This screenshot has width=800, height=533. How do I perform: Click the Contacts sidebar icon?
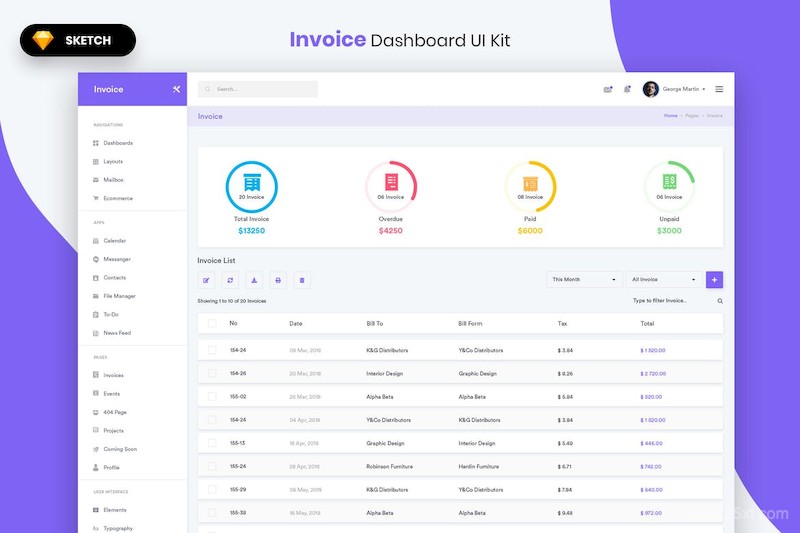point(95,277)
